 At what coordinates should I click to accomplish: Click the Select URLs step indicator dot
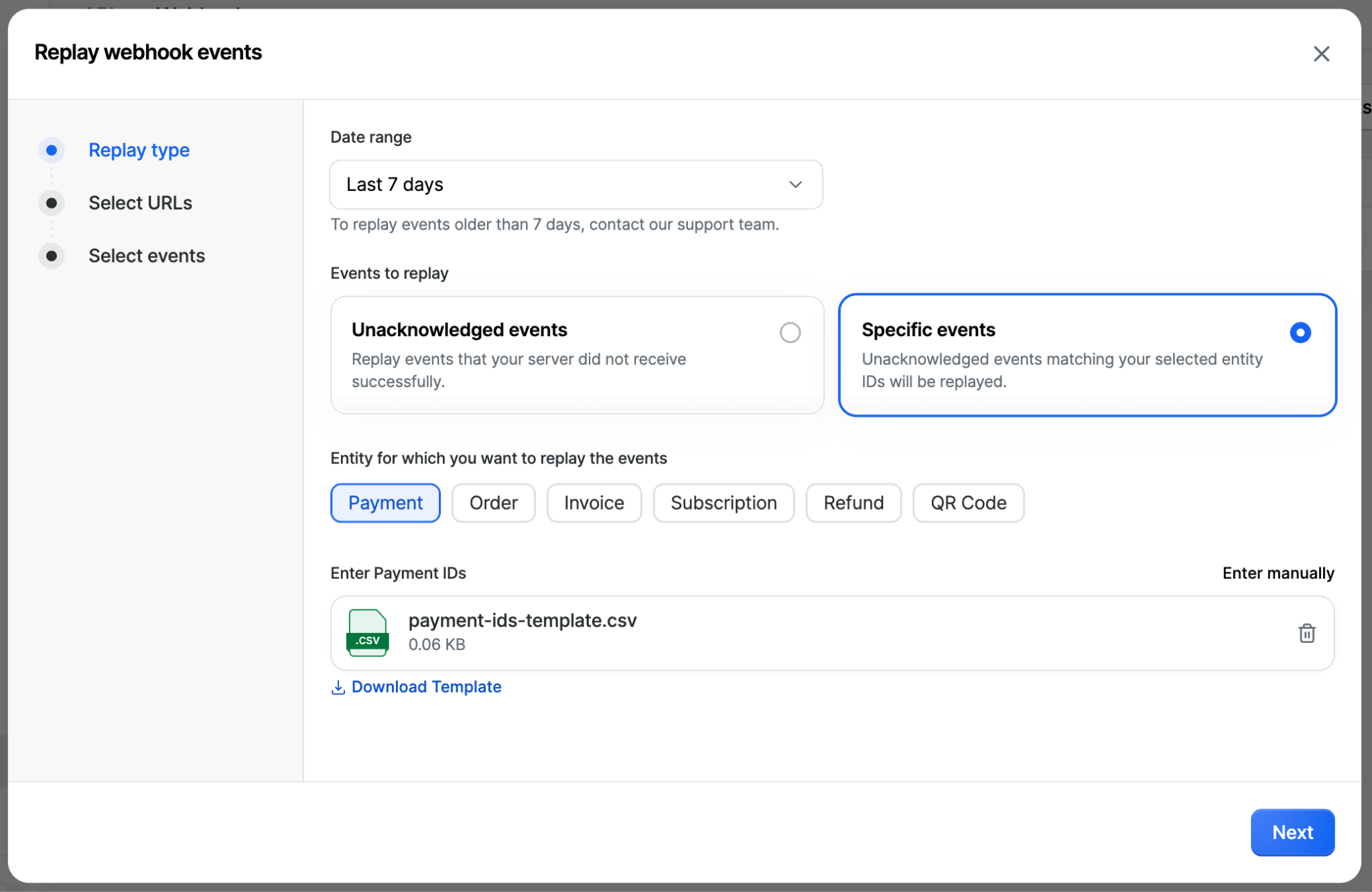coord(52,203)
